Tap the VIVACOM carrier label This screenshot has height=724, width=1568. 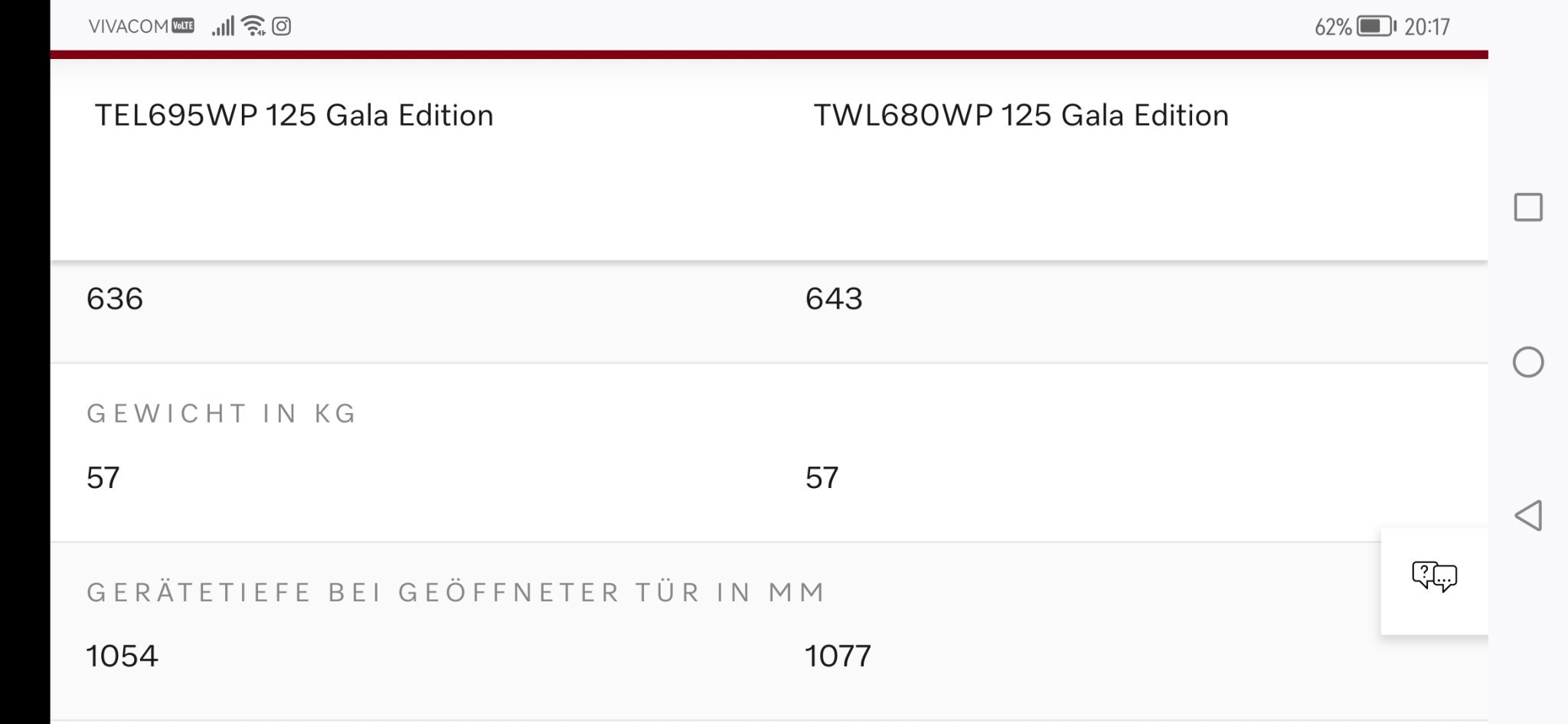(x=128, y=27)
